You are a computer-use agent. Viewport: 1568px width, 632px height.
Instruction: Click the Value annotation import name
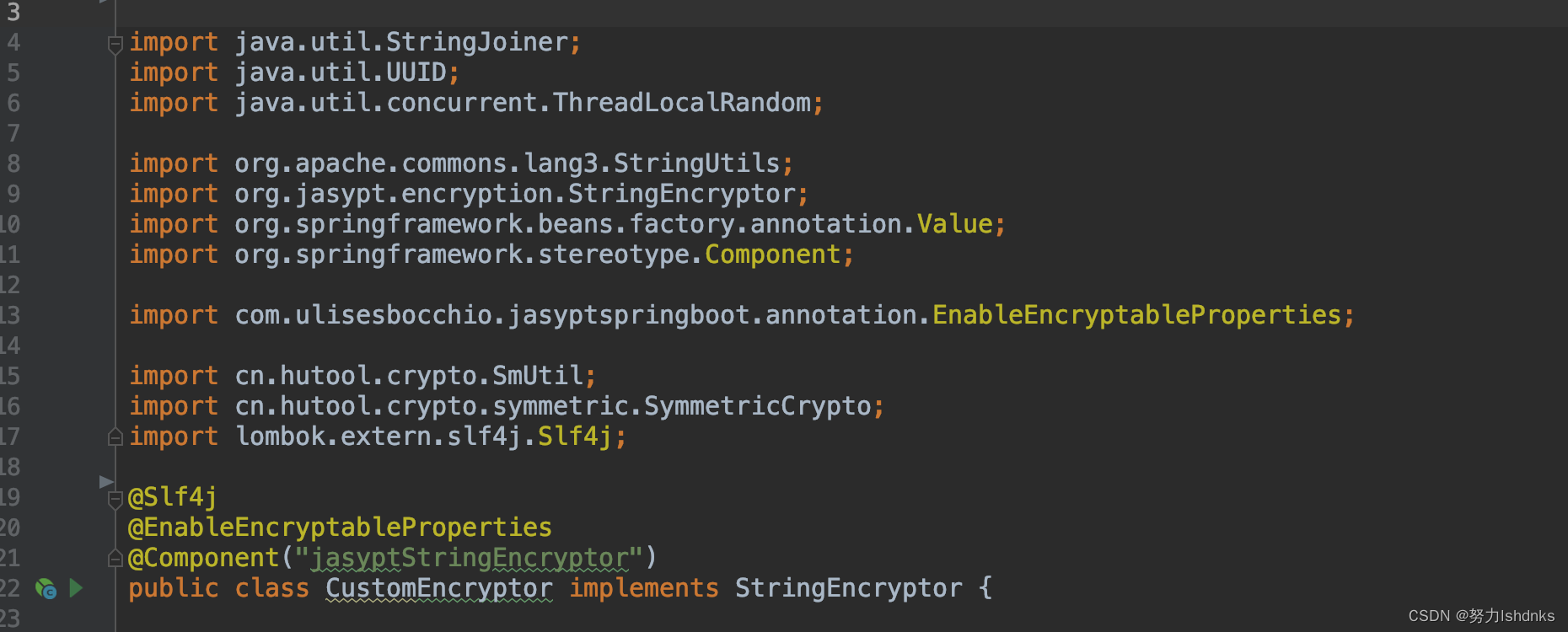[x=955, y=224]
